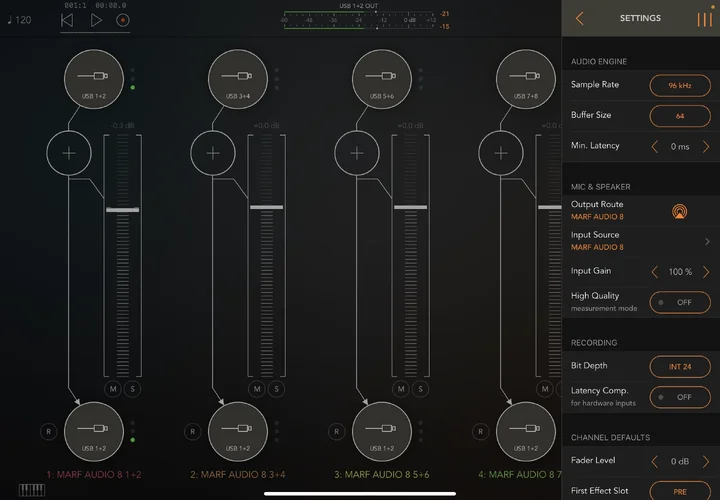Screen dimensions: 720x500
Task: Select the USB 5+6 input node on channel 3
Action: pyautogui.click(x=382, y=79)
